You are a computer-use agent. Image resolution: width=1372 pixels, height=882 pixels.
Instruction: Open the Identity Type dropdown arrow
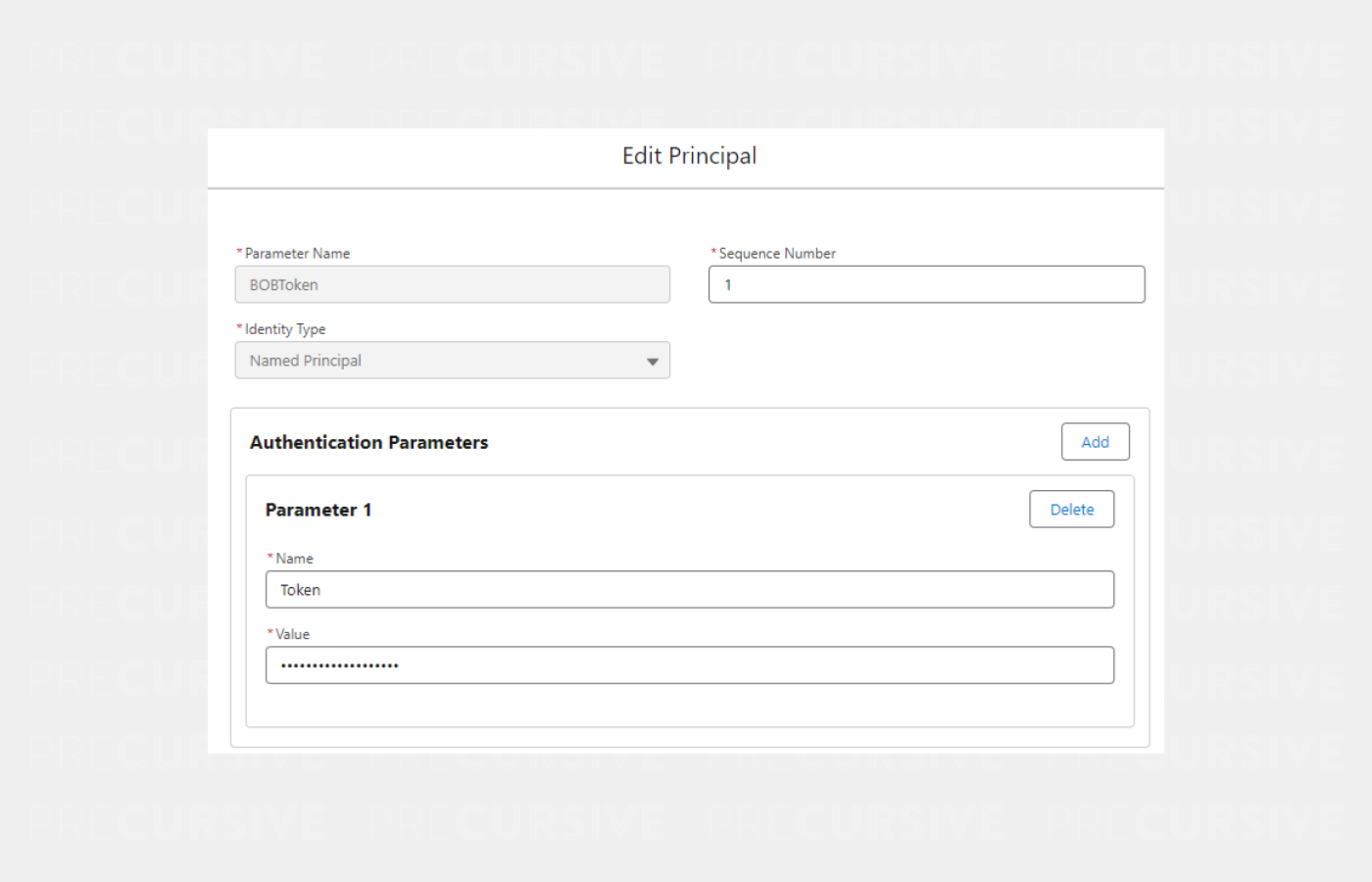pos(653,362)
